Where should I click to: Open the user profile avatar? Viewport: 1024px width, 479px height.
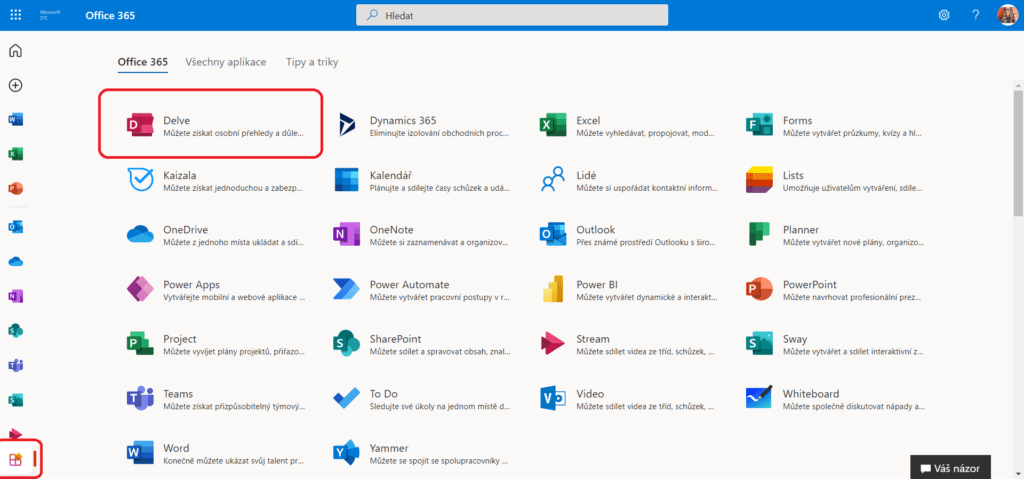tap(1007, 15)
